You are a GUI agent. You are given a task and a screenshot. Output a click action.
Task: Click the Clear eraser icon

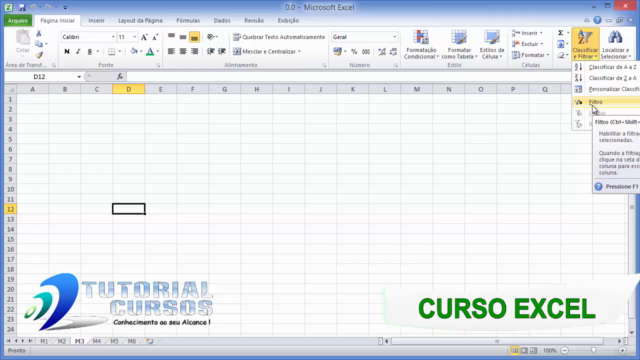(x=561, y=55)
